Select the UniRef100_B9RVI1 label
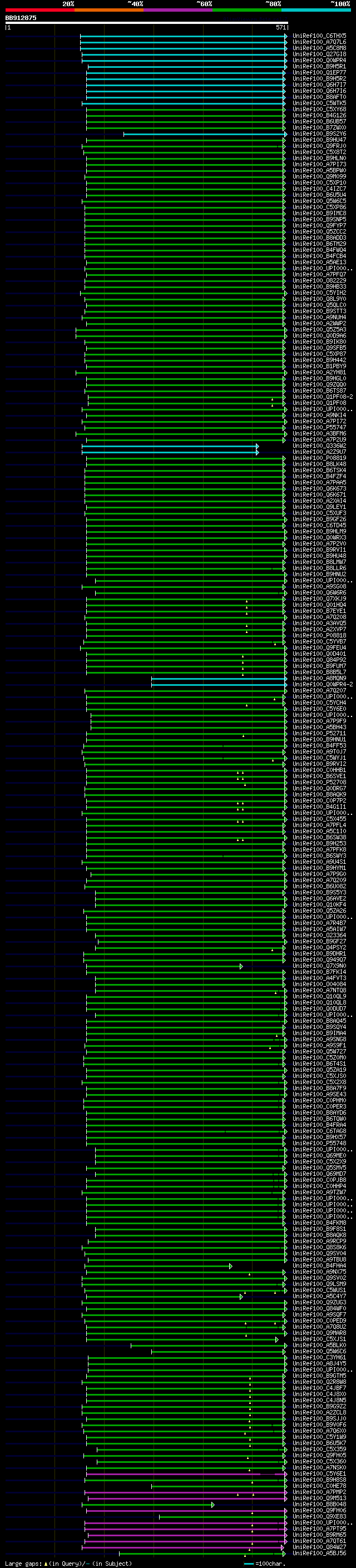356x1568 pixels. (x=319, y=550)
